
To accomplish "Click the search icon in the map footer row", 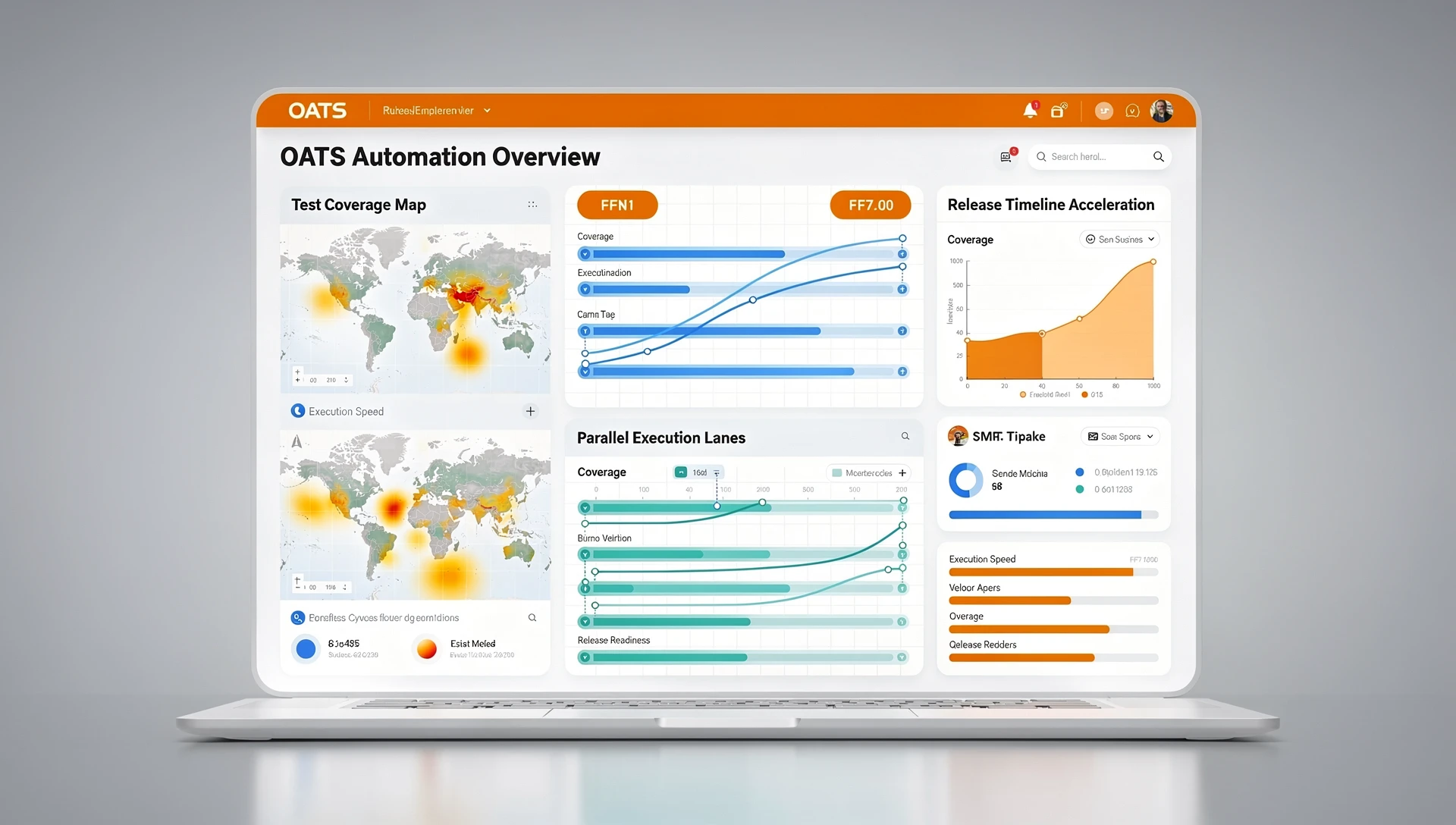I will click(x=532, y=617).
